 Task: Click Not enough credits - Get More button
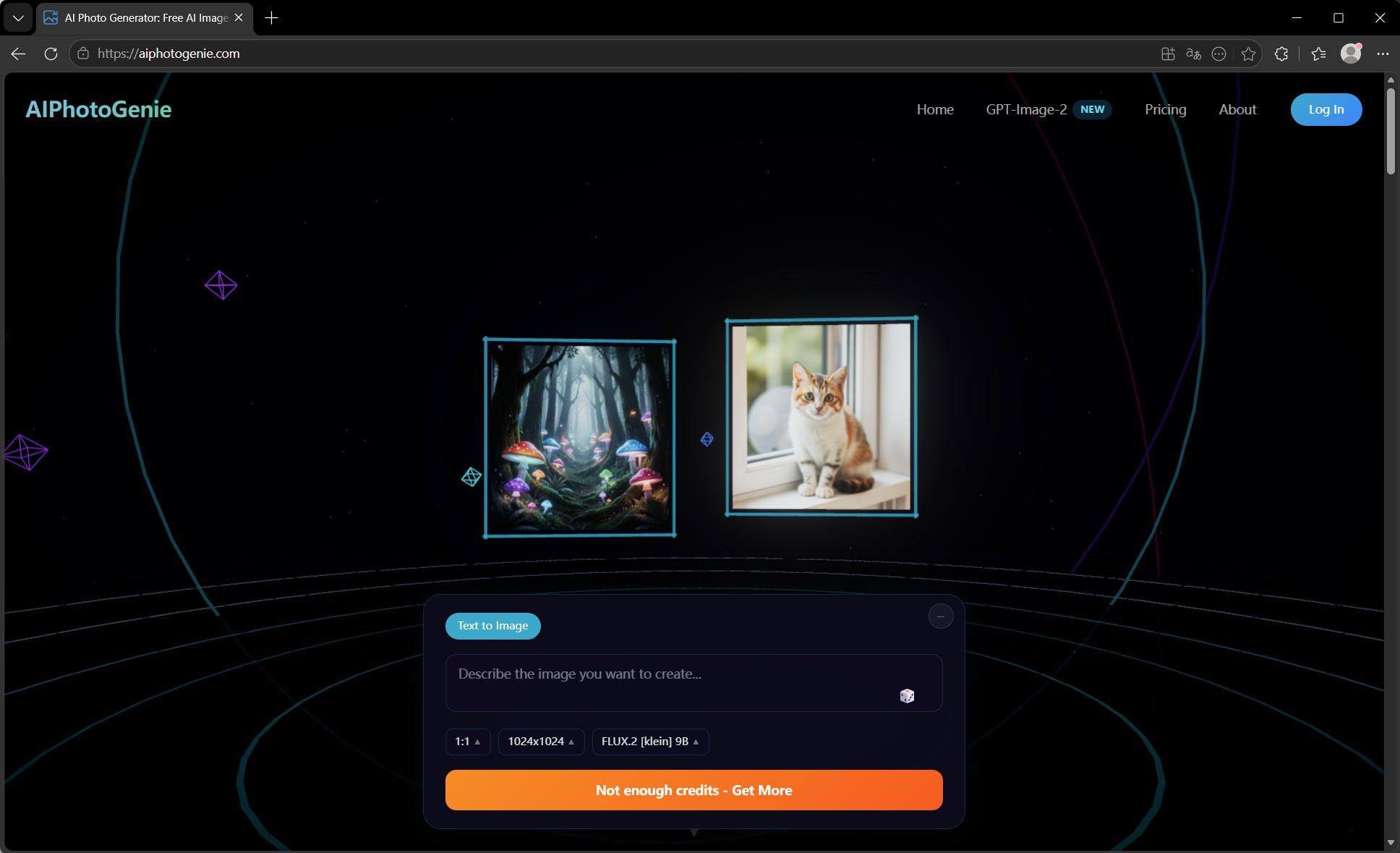pos(693,790)
